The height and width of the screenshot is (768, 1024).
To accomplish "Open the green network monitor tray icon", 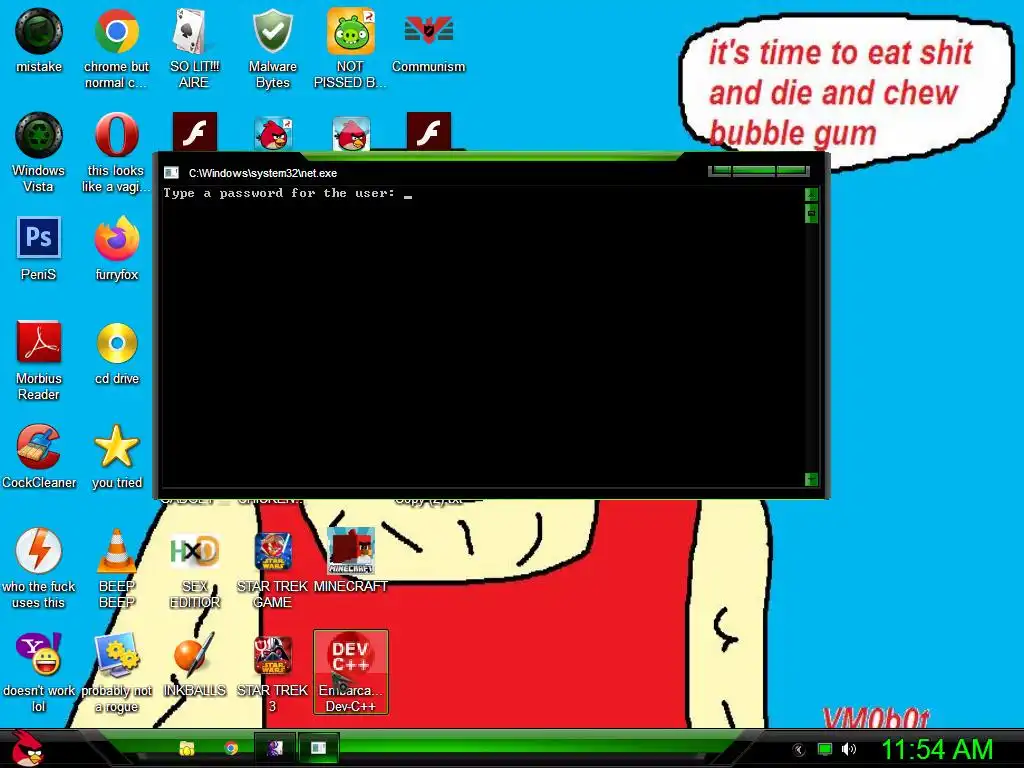I will point(825,749).
